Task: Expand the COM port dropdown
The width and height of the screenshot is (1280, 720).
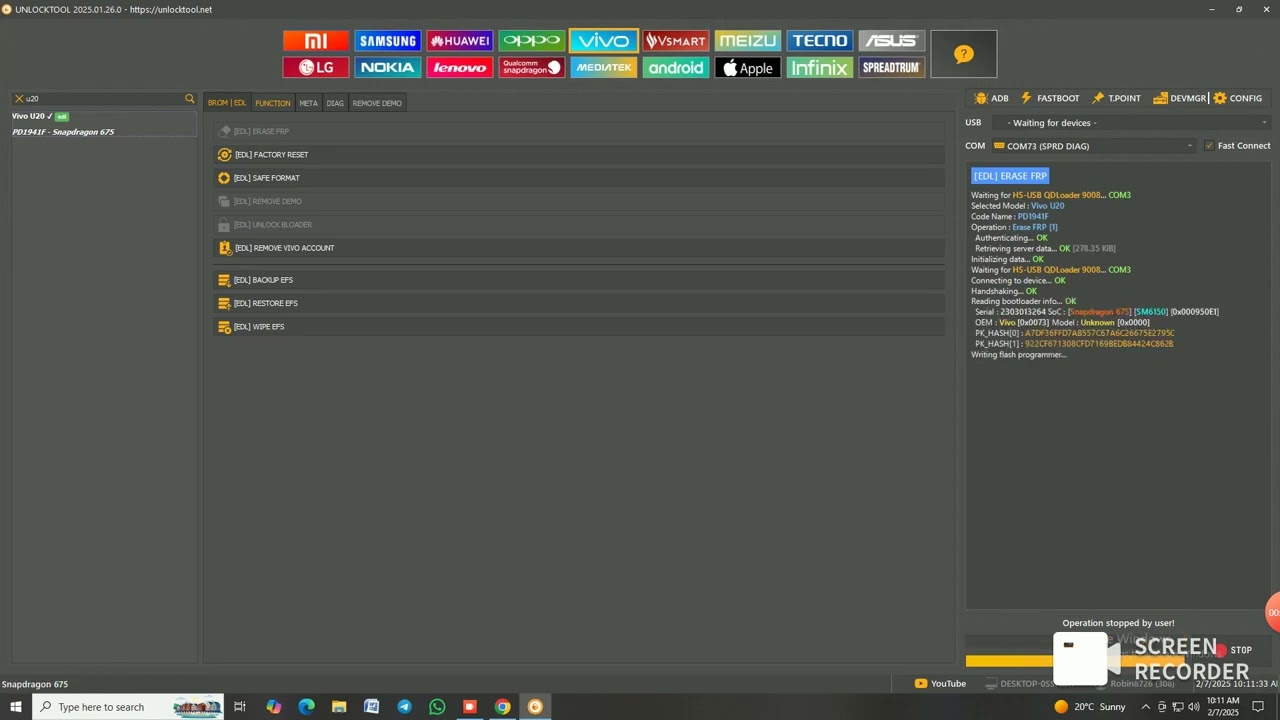Action: [1093, 146]
